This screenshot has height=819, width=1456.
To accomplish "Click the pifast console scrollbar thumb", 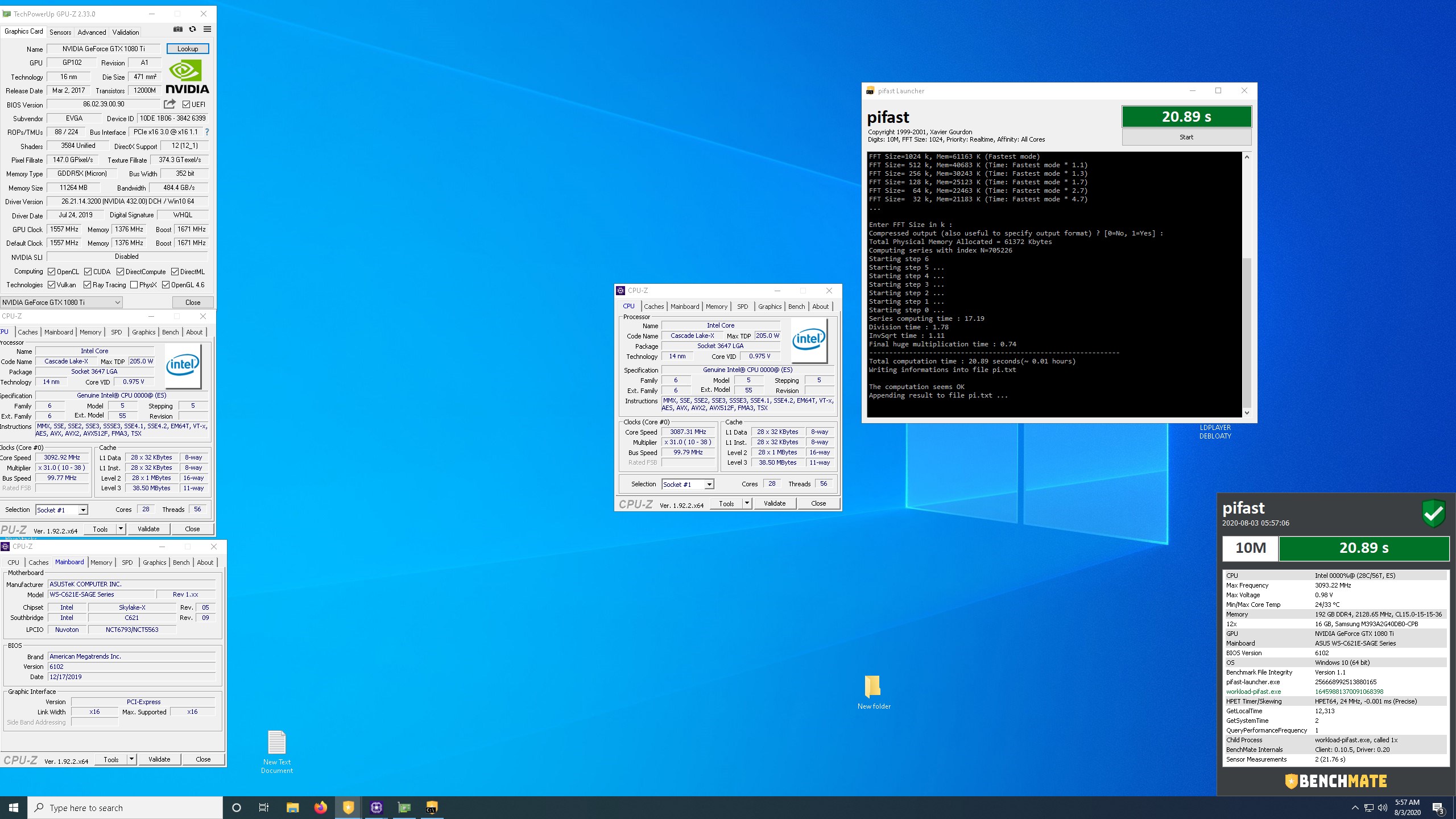I will 1247,332.
